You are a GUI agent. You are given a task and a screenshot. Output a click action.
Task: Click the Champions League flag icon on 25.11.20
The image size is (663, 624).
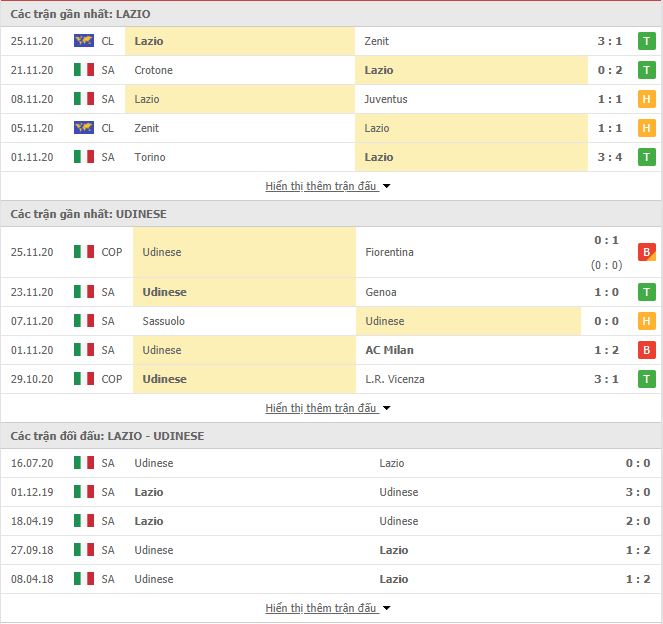point(84,41)
